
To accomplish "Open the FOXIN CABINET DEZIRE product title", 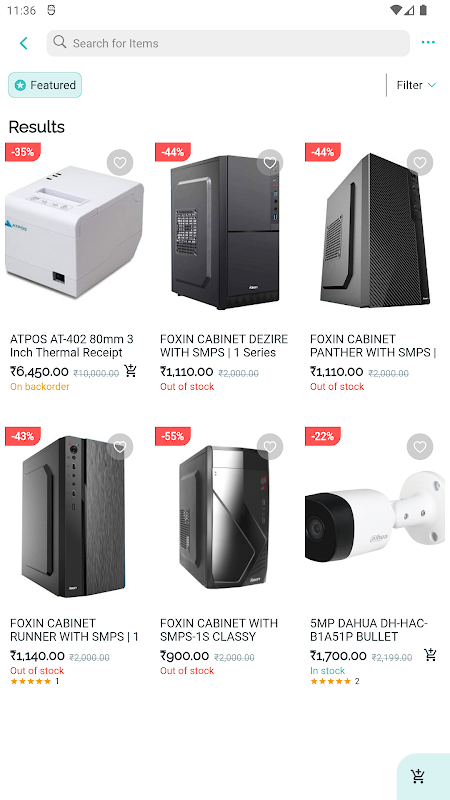I will 224,346.
